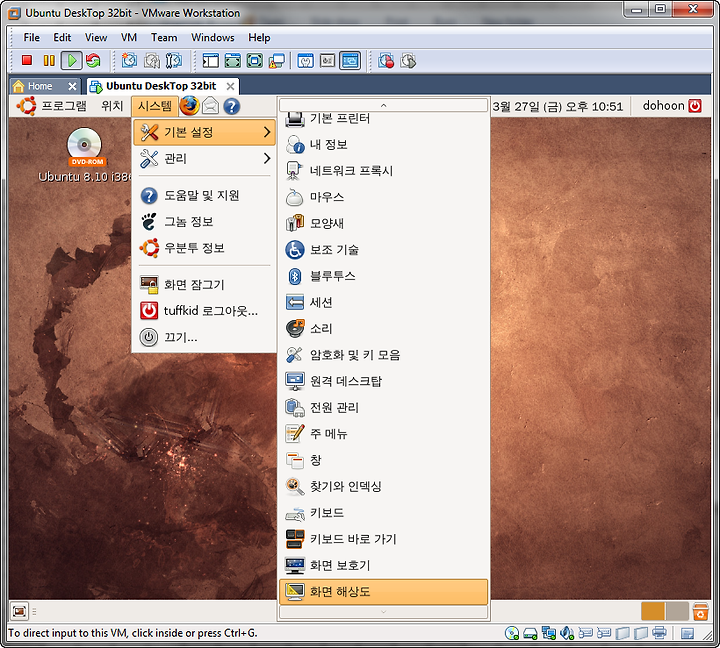
Task: Select 그놈 정보 menu entry
Action: coord(204,222)
